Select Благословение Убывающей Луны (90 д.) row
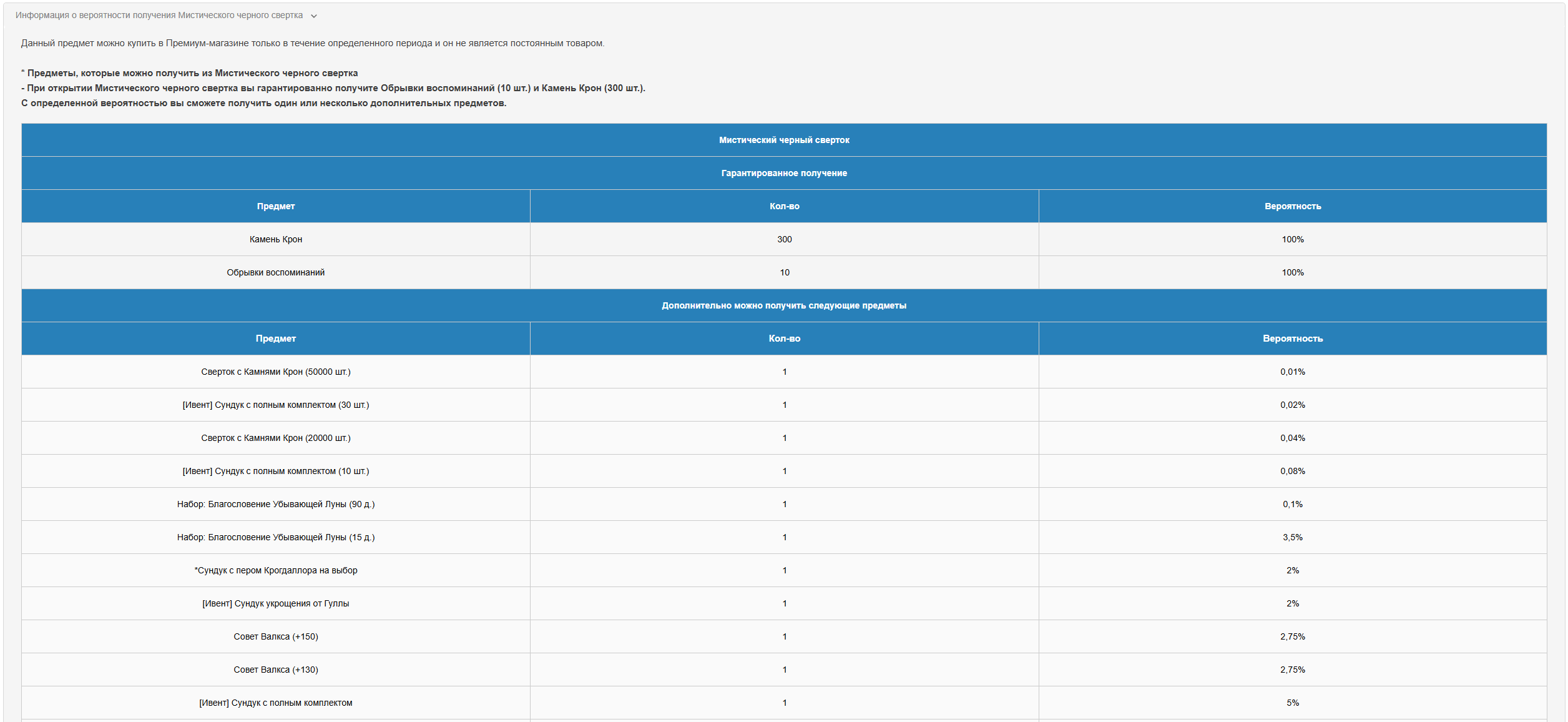The width and height of the screenshot is (1568, 722). (275, 504)
